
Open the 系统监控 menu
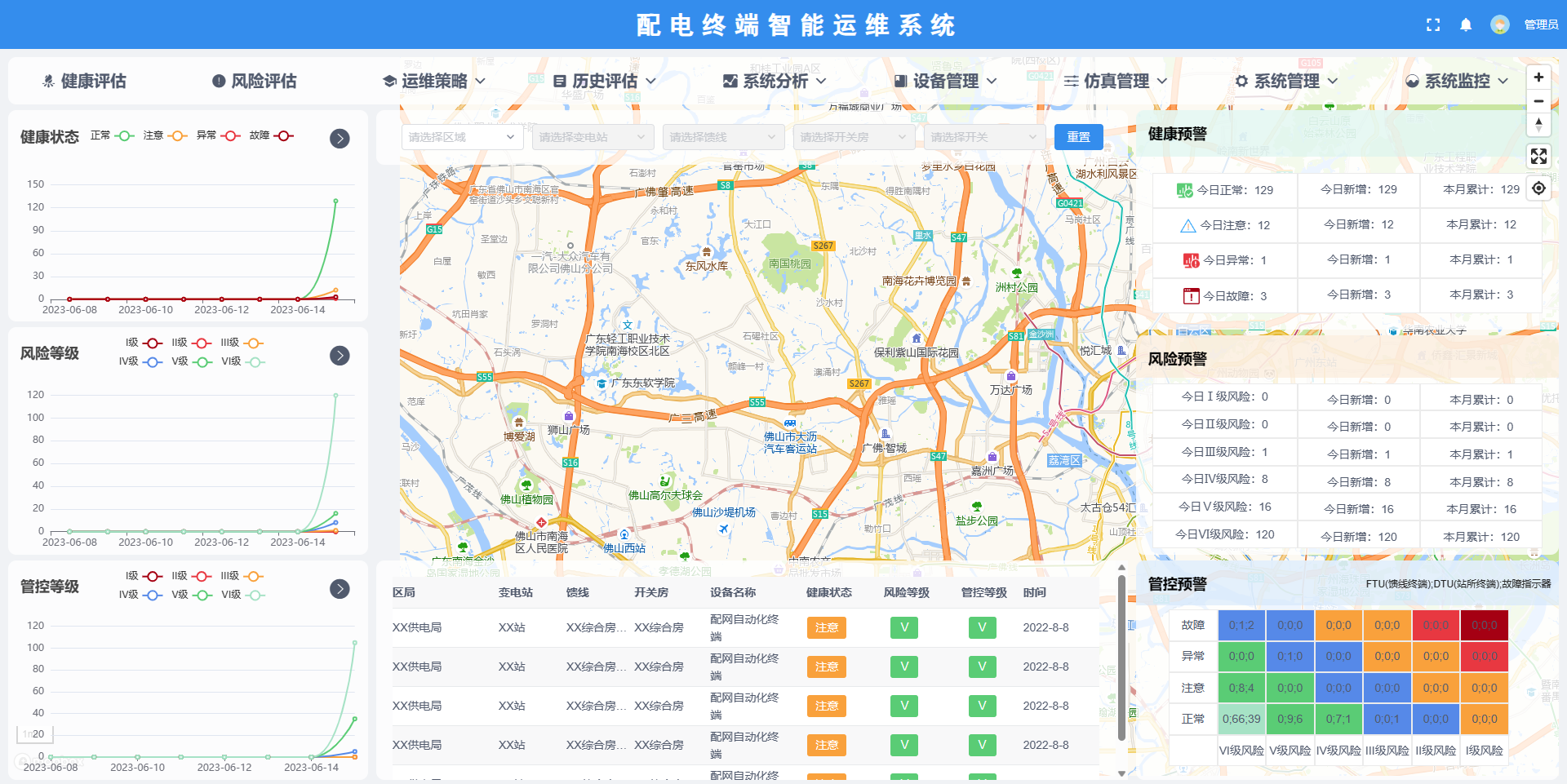[1457, 81]
